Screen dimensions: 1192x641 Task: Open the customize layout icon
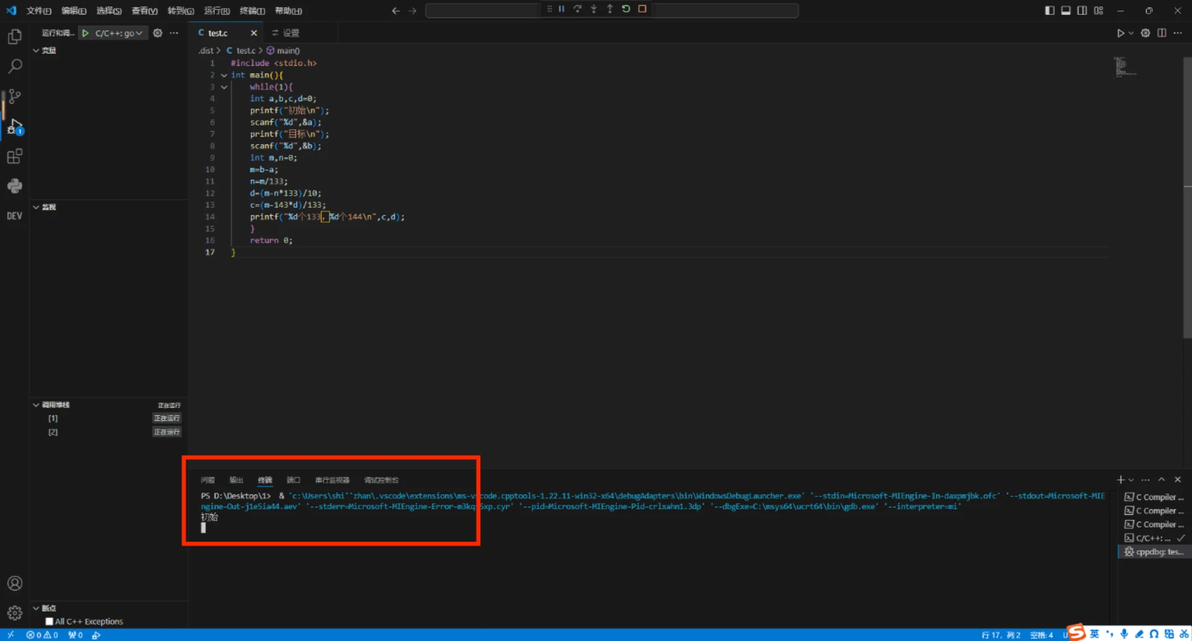tap(1098, 11)
